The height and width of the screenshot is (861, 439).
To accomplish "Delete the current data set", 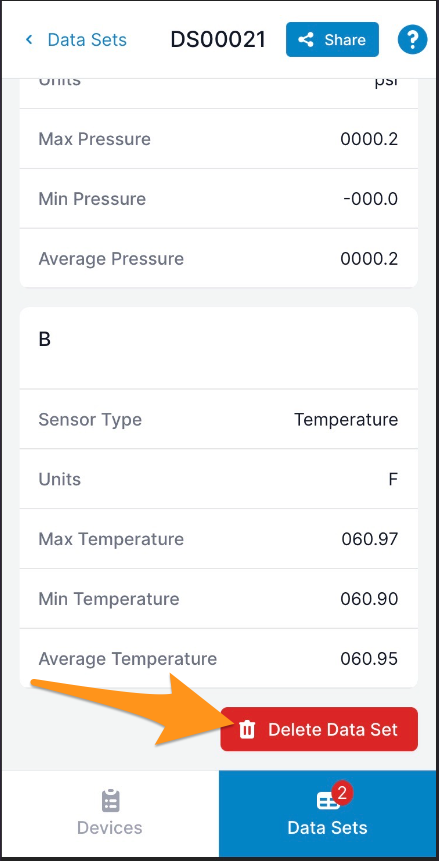I will pyautogui.click(x=319, y=729).
